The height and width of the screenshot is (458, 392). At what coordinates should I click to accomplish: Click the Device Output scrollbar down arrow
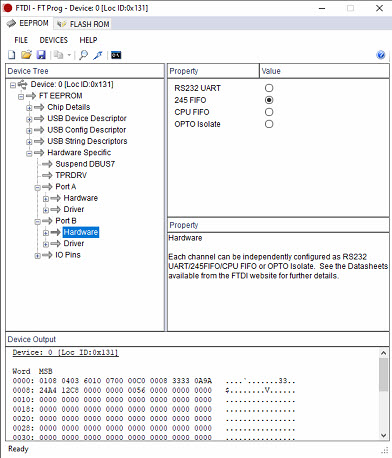point(383,435)
